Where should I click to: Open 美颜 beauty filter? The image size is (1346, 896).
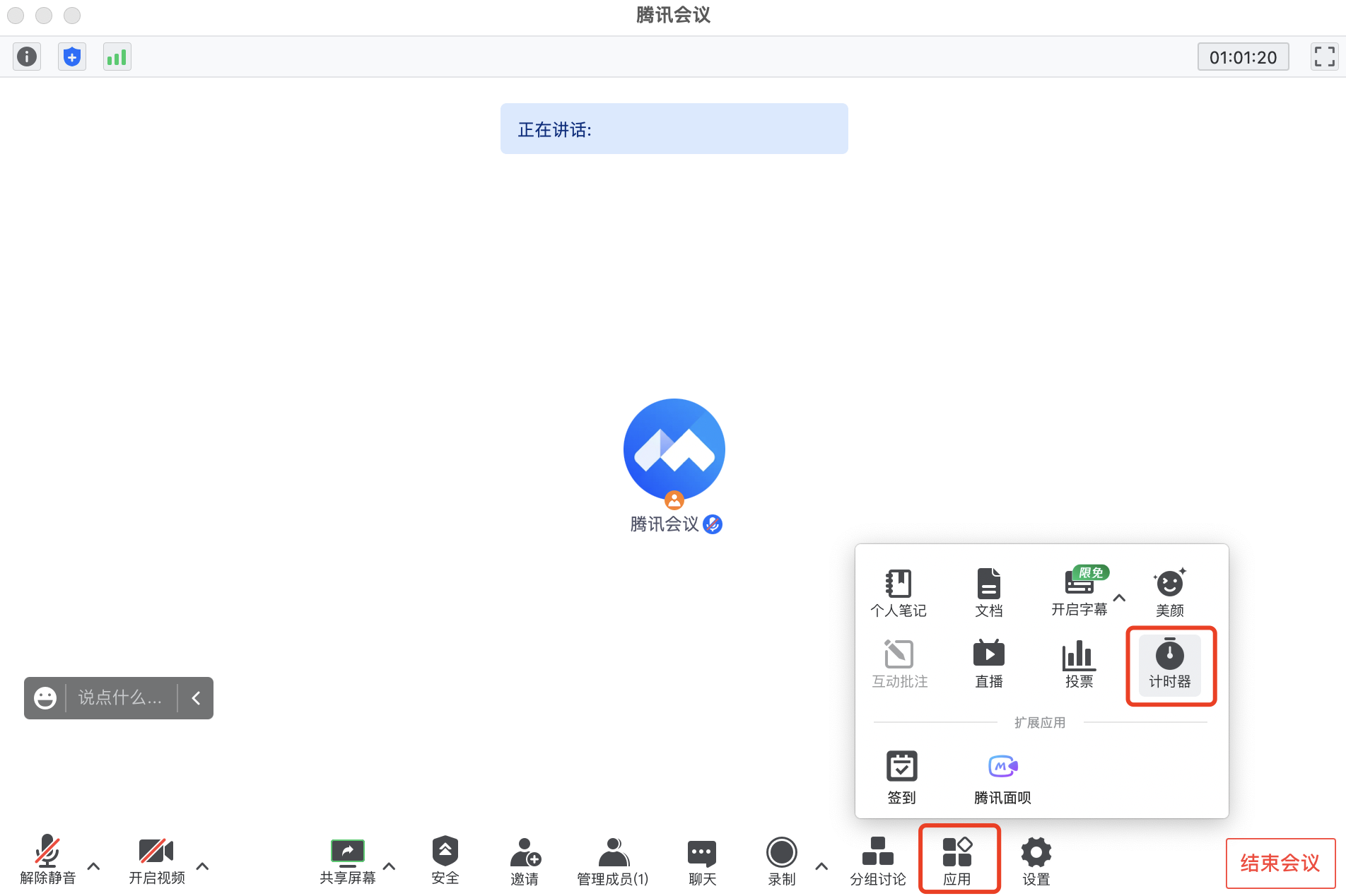[1170, 593]
